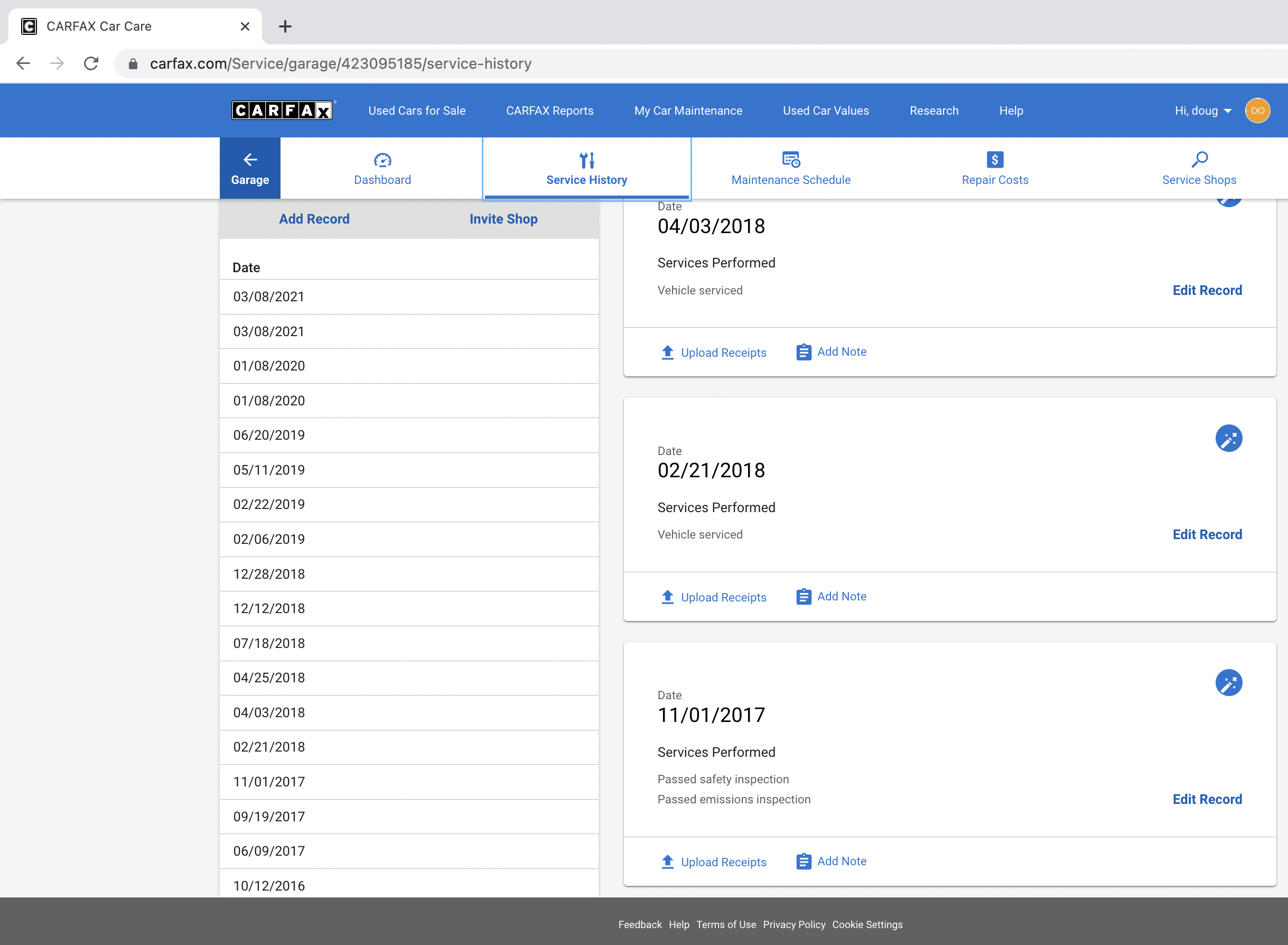
Task: Select the 05/11/2019 date row
Action: 409,470
